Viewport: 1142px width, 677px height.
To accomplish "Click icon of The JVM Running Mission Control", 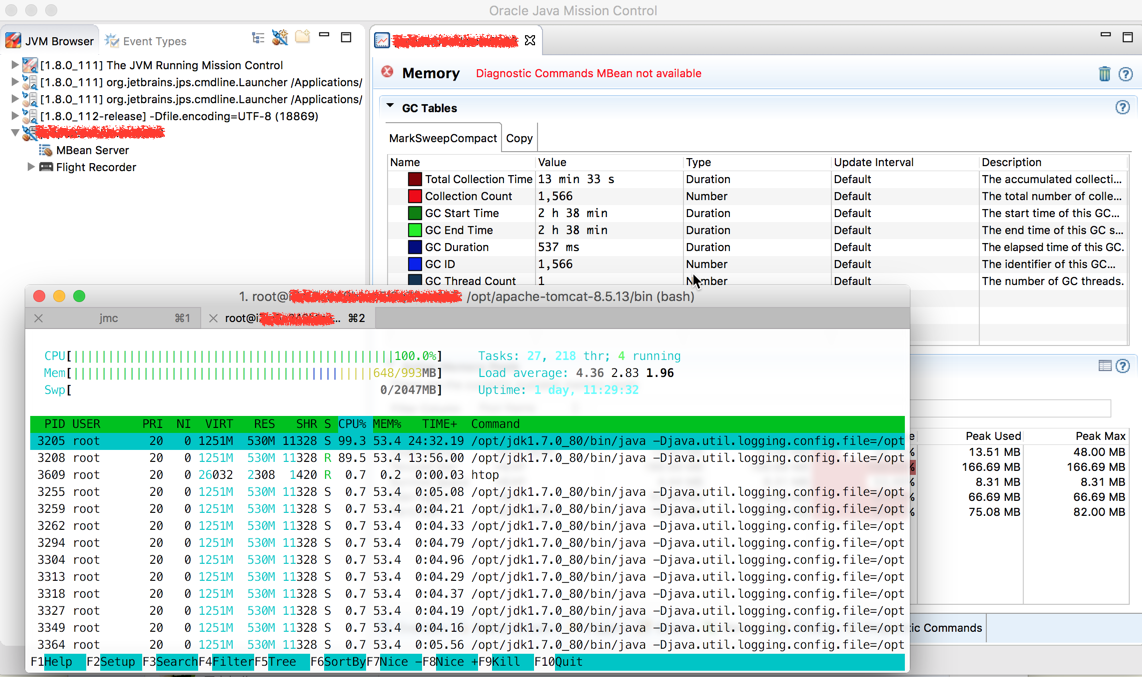I will click(30, 65).
